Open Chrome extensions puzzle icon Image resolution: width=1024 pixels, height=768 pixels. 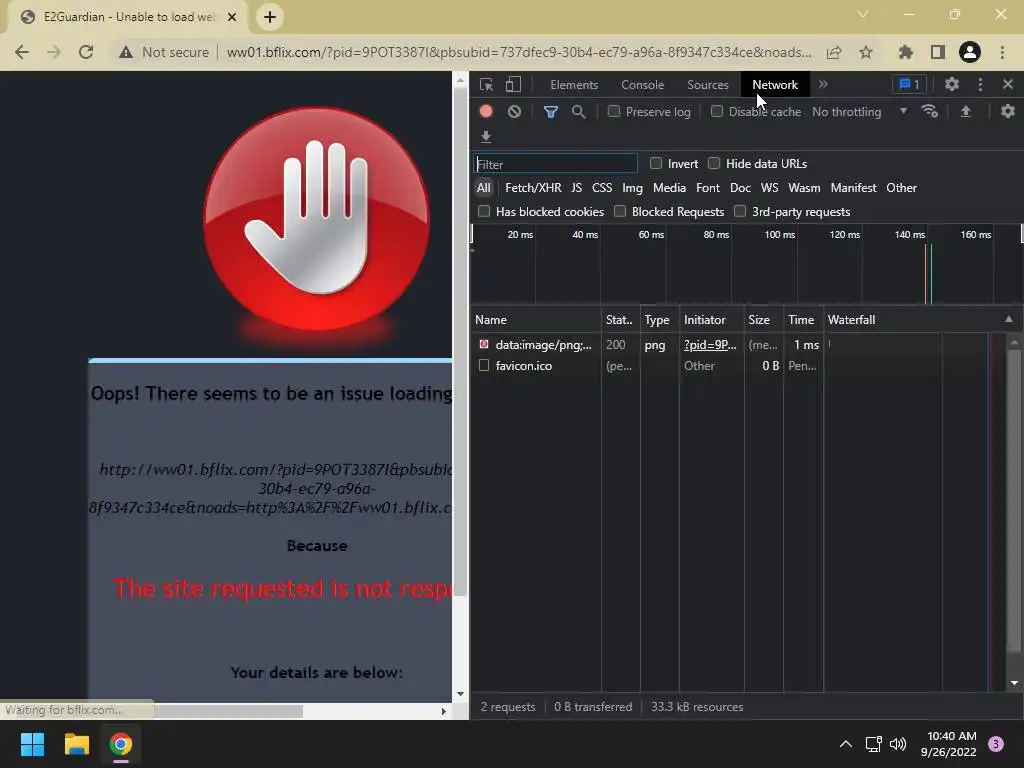[906, 52]
